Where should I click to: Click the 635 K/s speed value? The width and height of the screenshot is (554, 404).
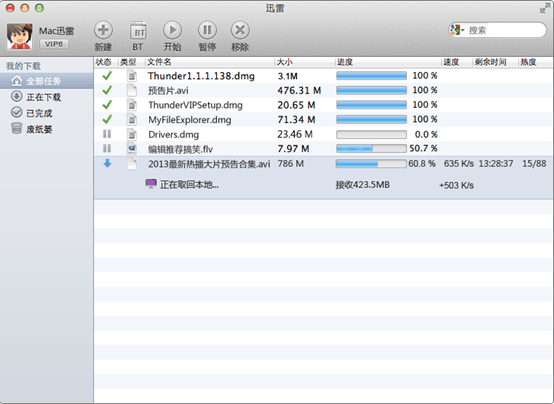click(x=459, y=164)
